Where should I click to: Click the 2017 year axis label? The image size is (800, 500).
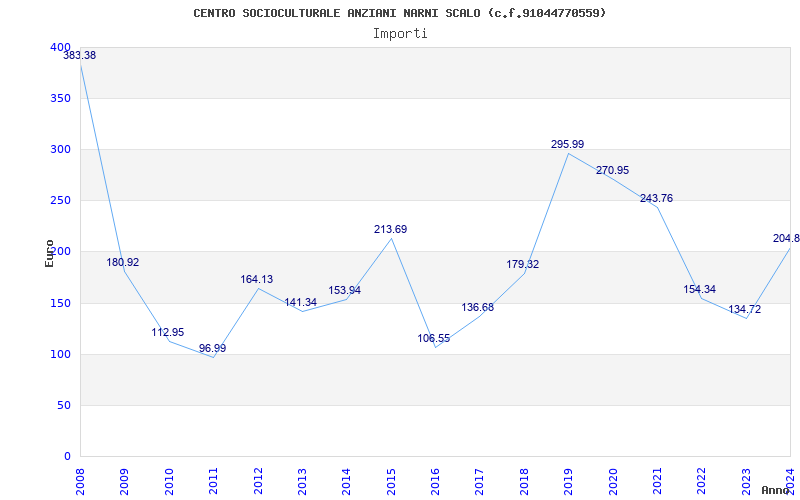point(480,481)
